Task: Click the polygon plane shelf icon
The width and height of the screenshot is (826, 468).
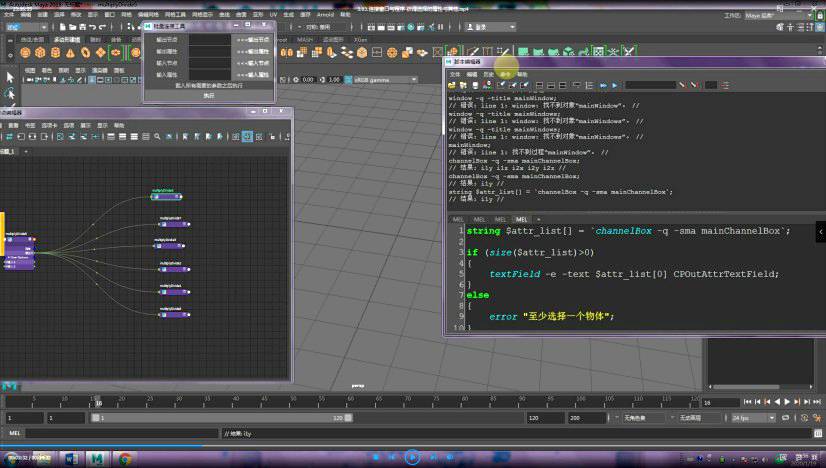Action: (x=100, y=52)
